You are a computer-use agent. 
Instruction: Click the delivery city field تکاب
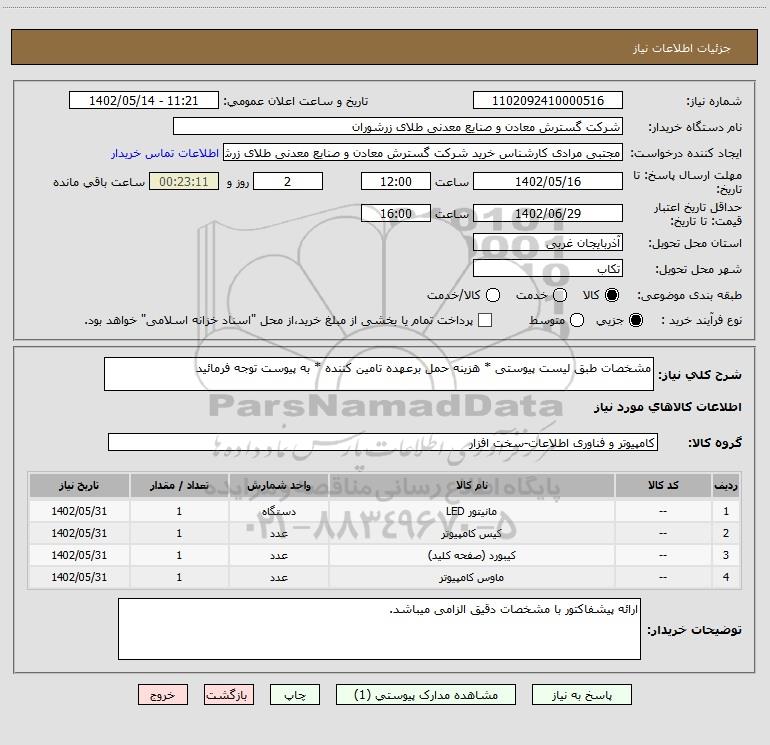(548, 269)
